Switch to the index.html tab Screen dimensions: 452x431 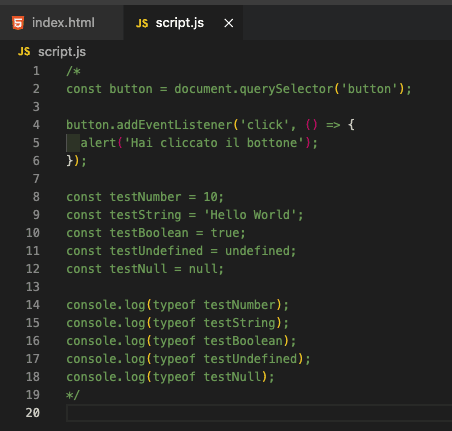pos(62,23)
